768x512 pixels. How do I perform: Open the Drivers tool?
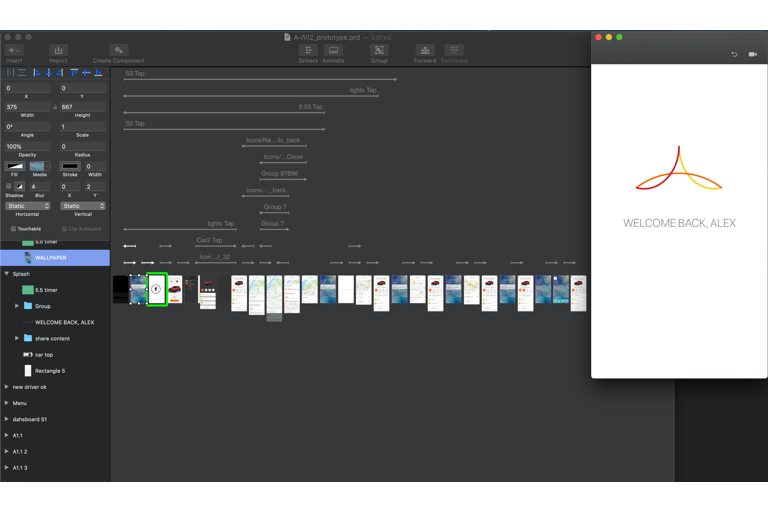(x=308, y=50)
